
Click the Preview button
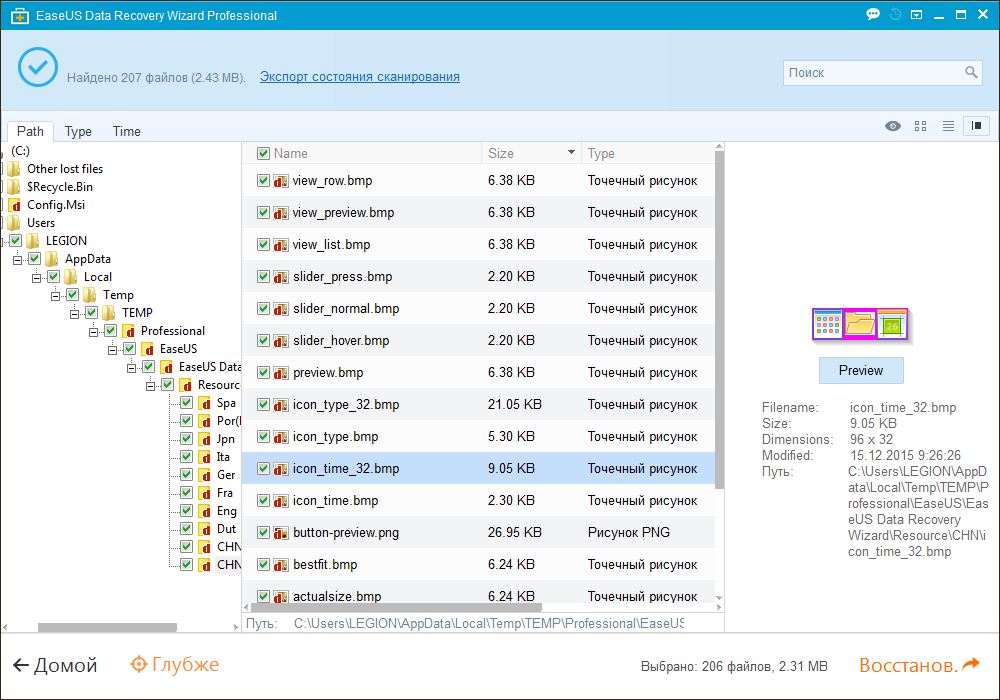(x=861, y=370)
